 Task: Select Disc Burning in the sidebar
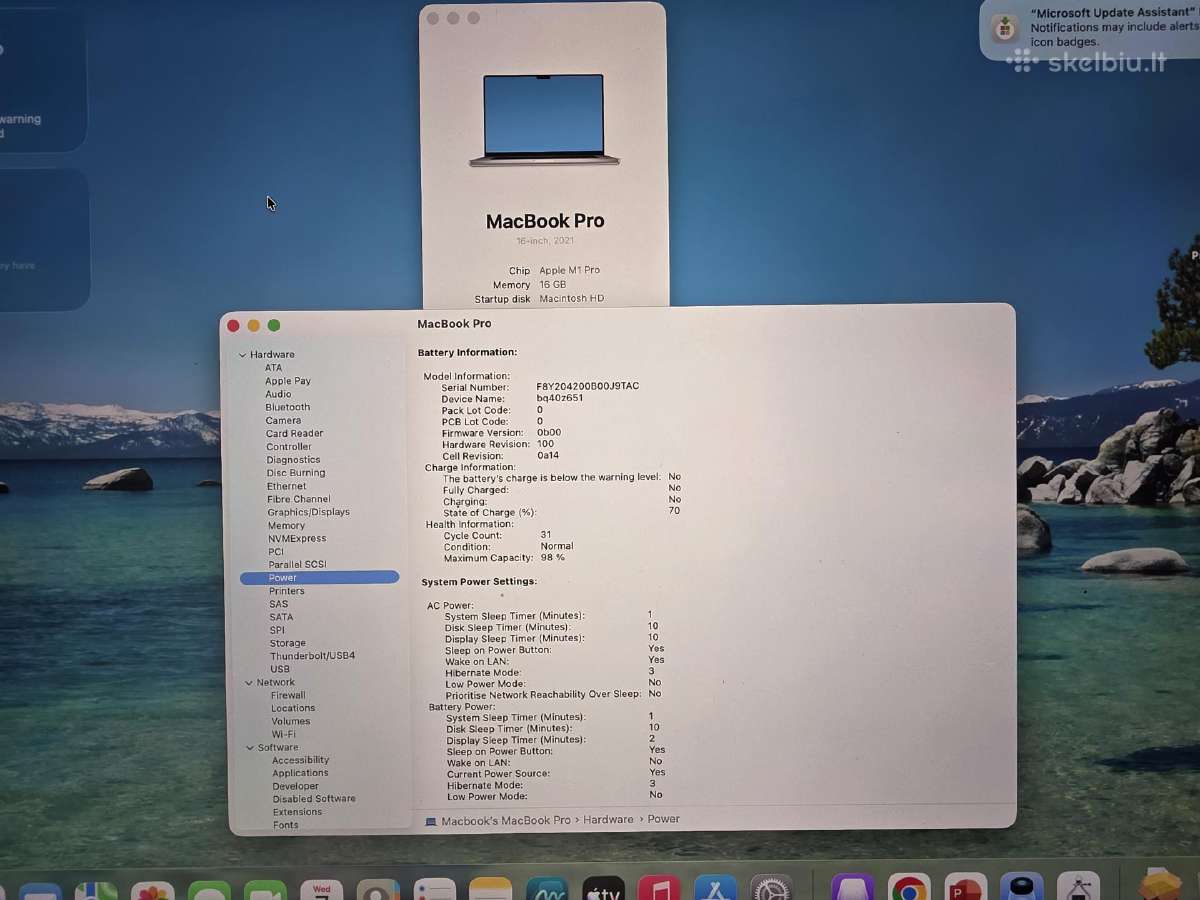click(x=296, y=473)
